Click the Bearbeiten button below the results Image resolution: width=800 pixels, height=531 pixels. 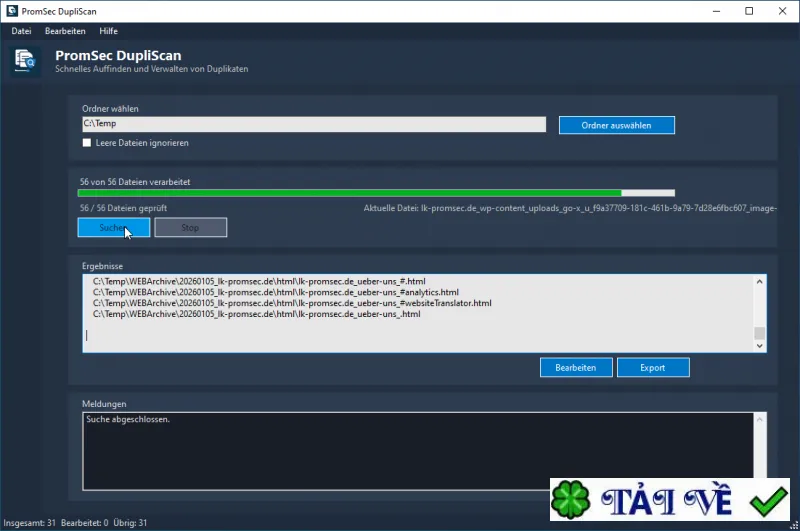click(576, 368)
